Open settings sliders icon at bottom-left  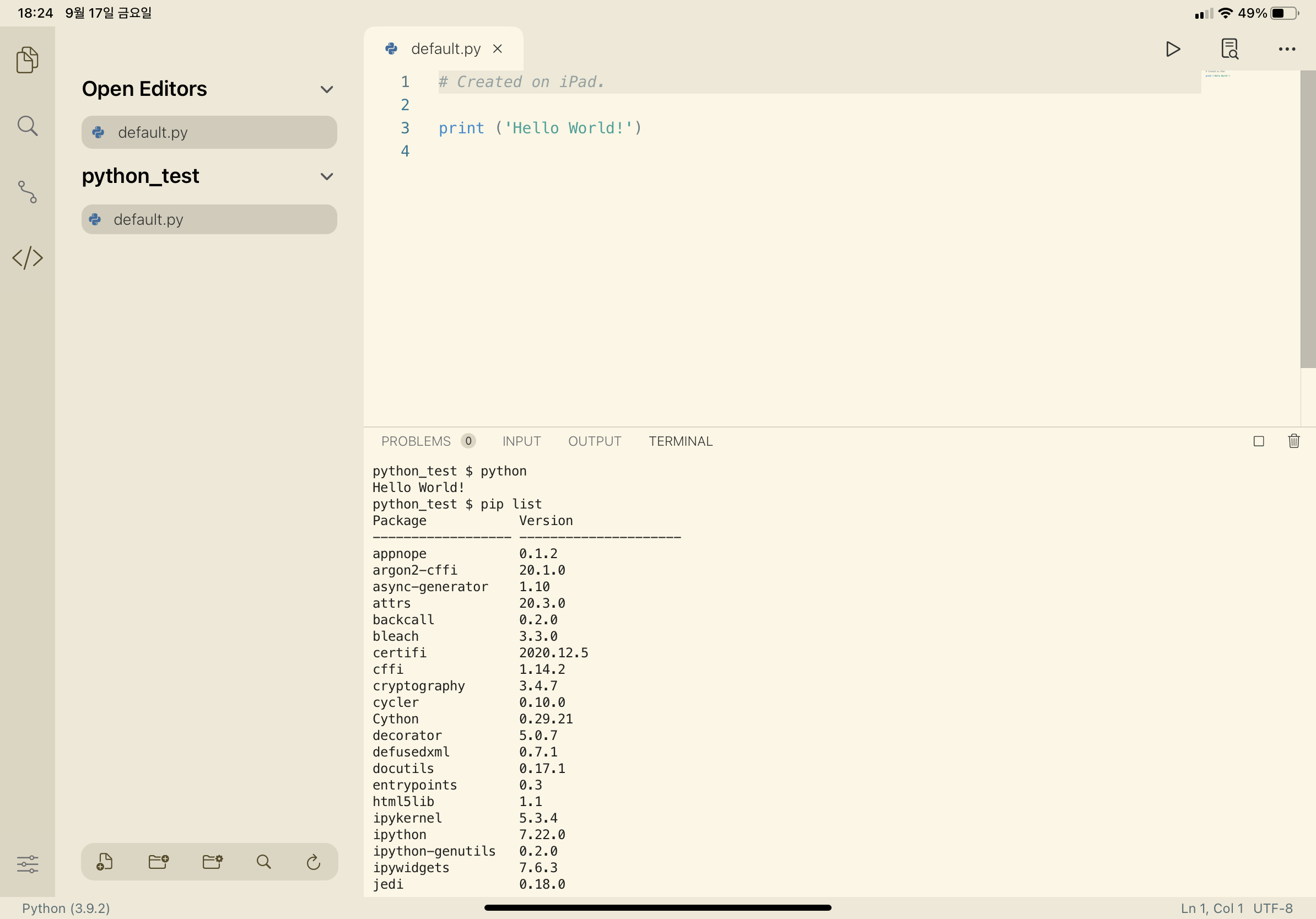[x=27, y=863]
